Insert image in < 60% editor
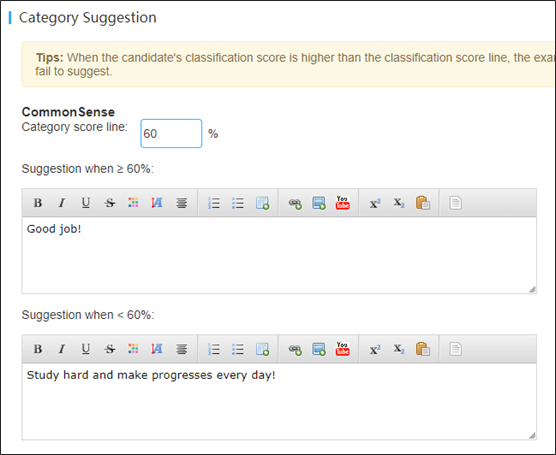This screenshot has width=556, height=455. [318, 349]
